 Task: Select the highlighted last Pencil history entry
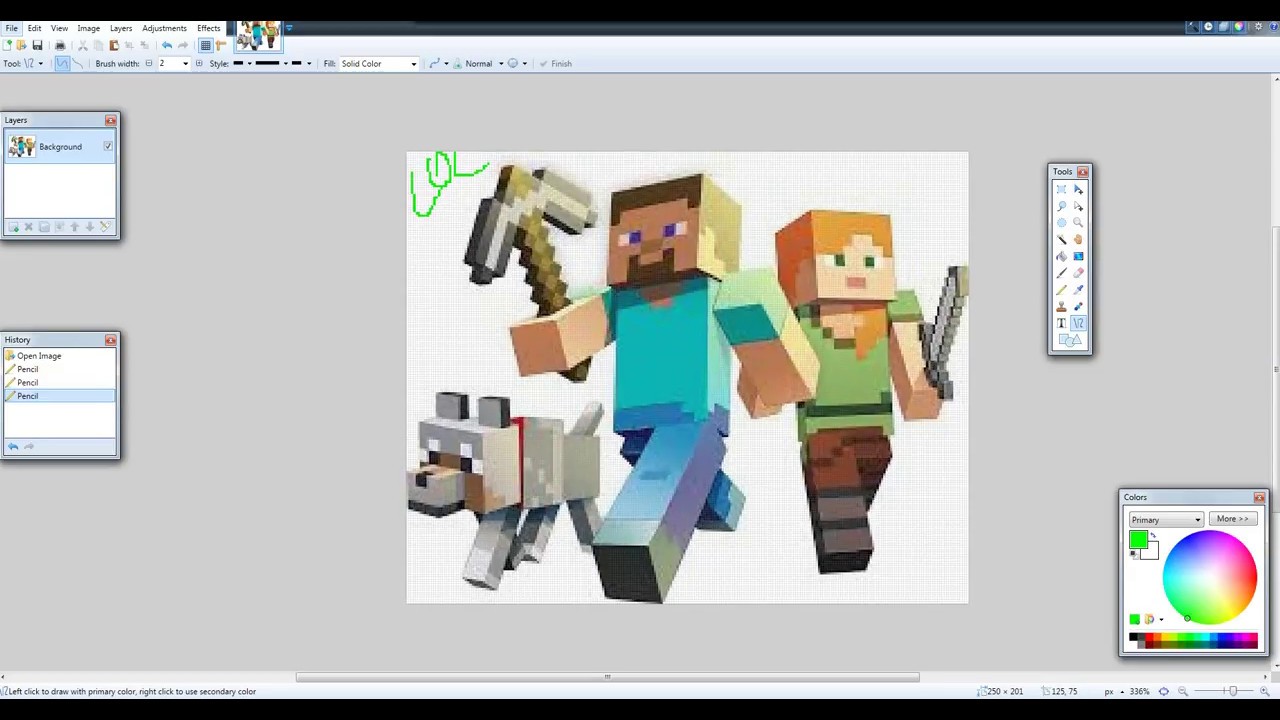click(x=59, y=396)
